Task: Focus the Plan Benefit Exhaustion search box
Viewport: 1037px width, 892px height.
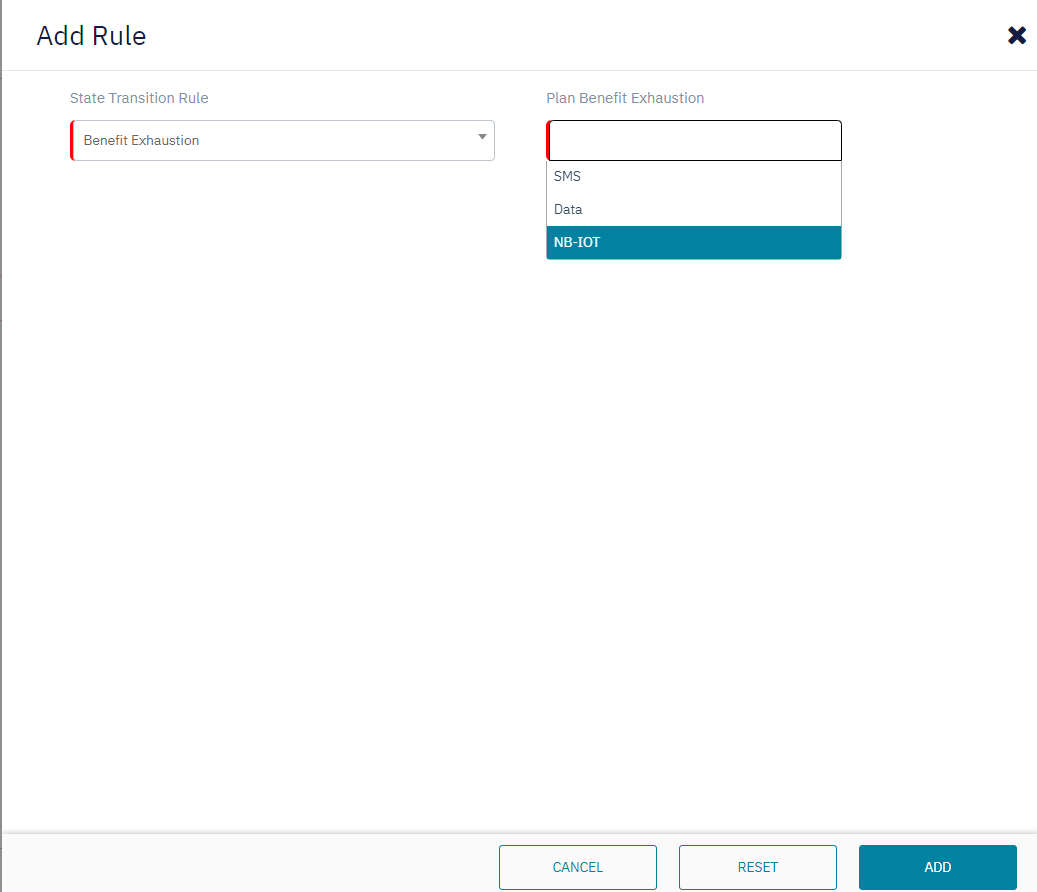Action: coord(695,141)
